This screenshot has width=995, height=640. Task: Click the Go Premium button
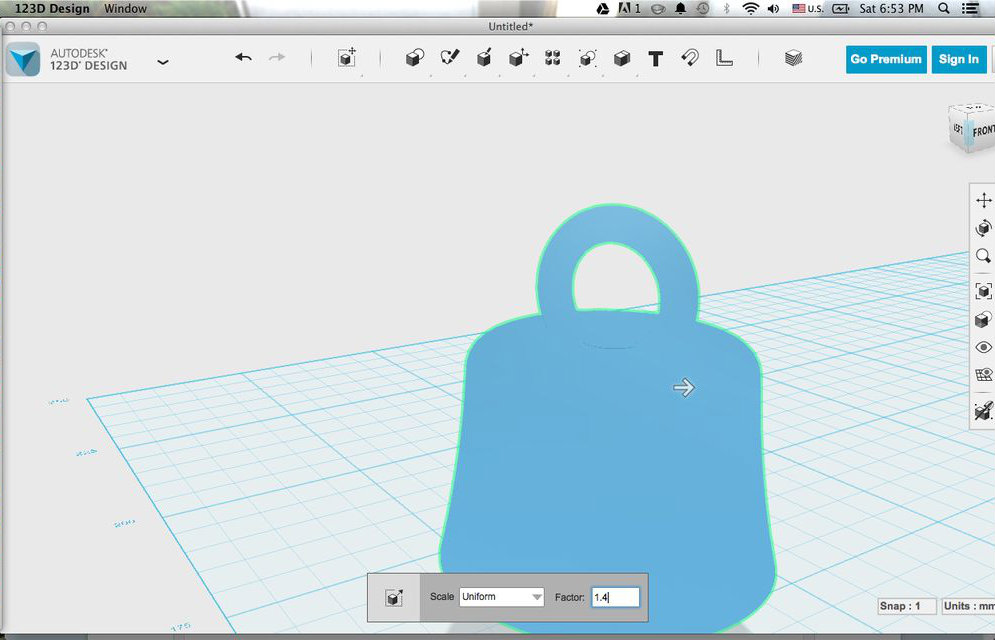[x=886, y=60]
